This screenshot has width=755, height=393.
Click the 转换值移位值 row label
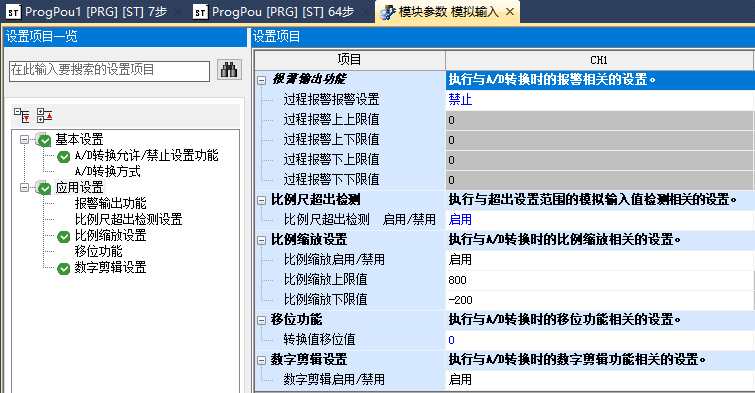319,340
